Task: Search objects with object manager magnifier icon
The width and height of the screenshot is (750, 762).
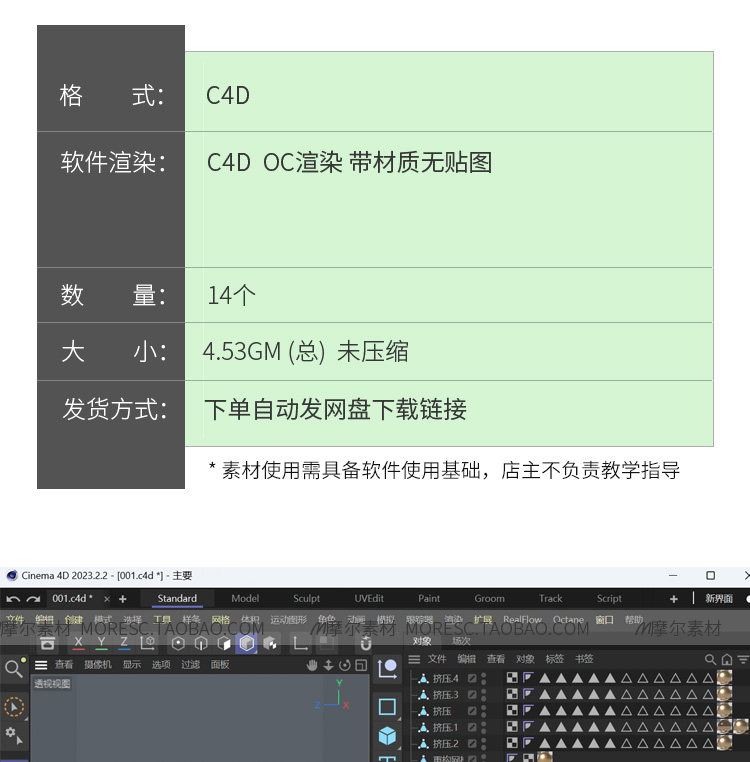Action: (x=710, y=659)
